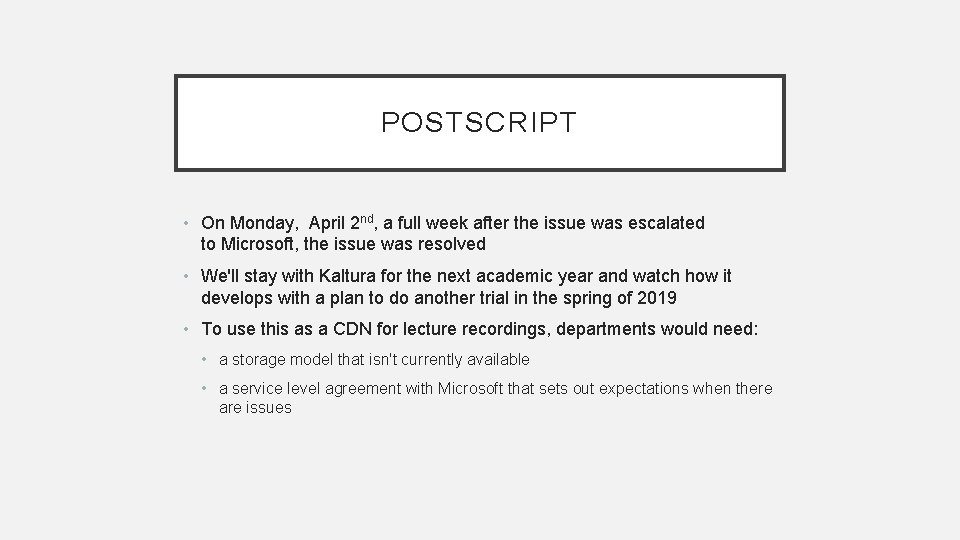Click the bullet marker before 'On Monday'
This screenshot has width=960, height=540.
pyautogui.click(x=186, y=223)
